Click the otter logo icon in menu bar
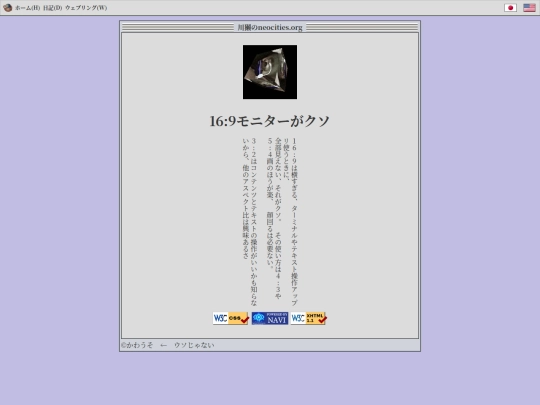Image resolution: width=540 pixels, height=405 pixels. tap(7, 8)
